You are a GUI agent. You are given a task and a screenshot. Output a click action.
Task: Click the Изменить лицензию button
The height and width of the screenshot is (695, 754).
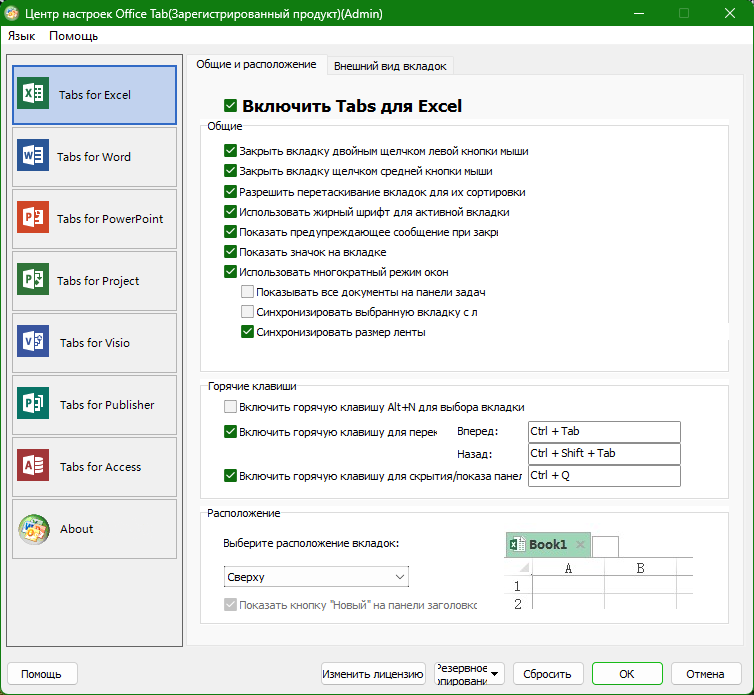373,674
